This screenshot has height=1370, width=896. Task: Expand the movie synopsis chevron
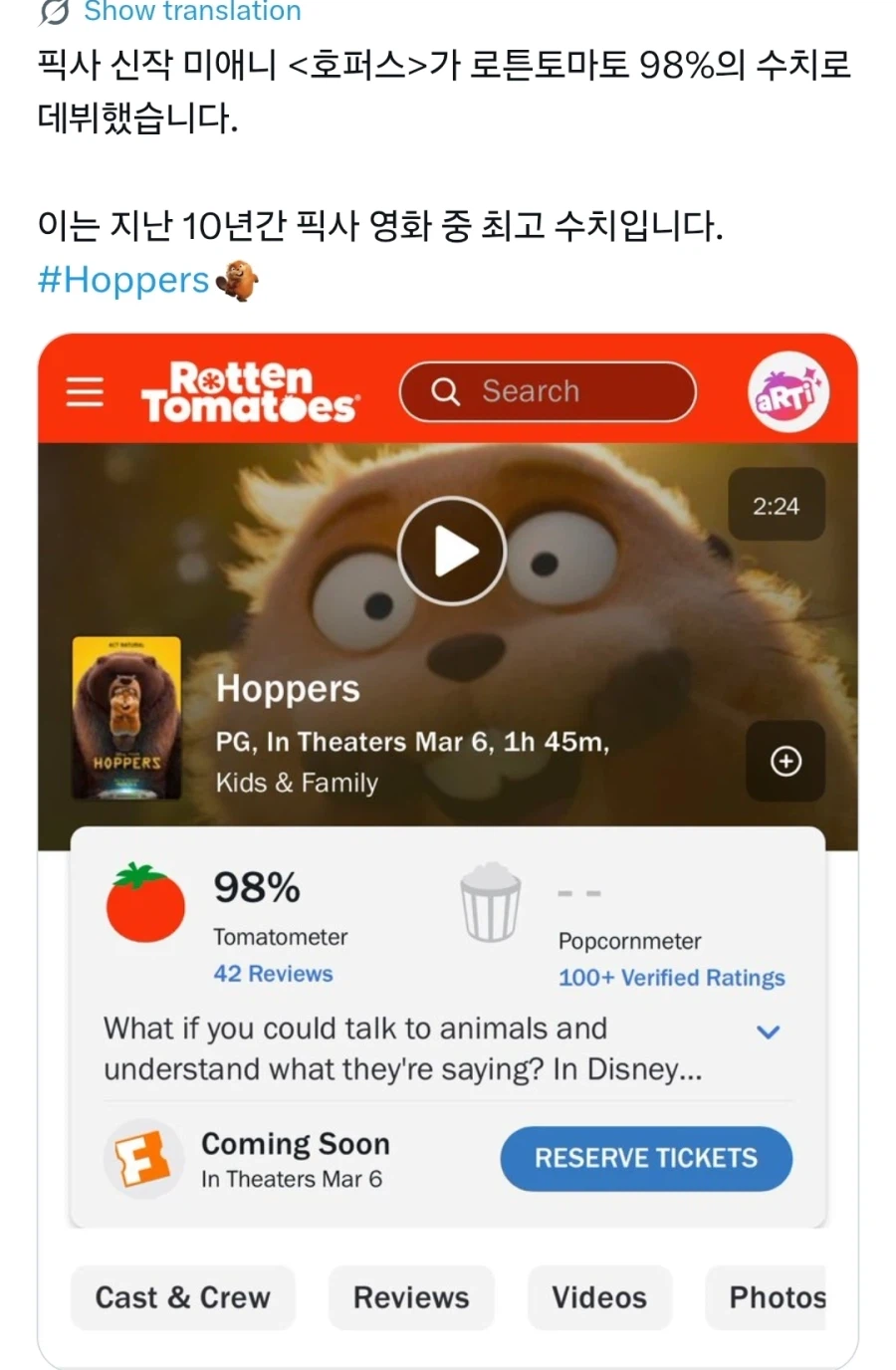click(768, 1031)
